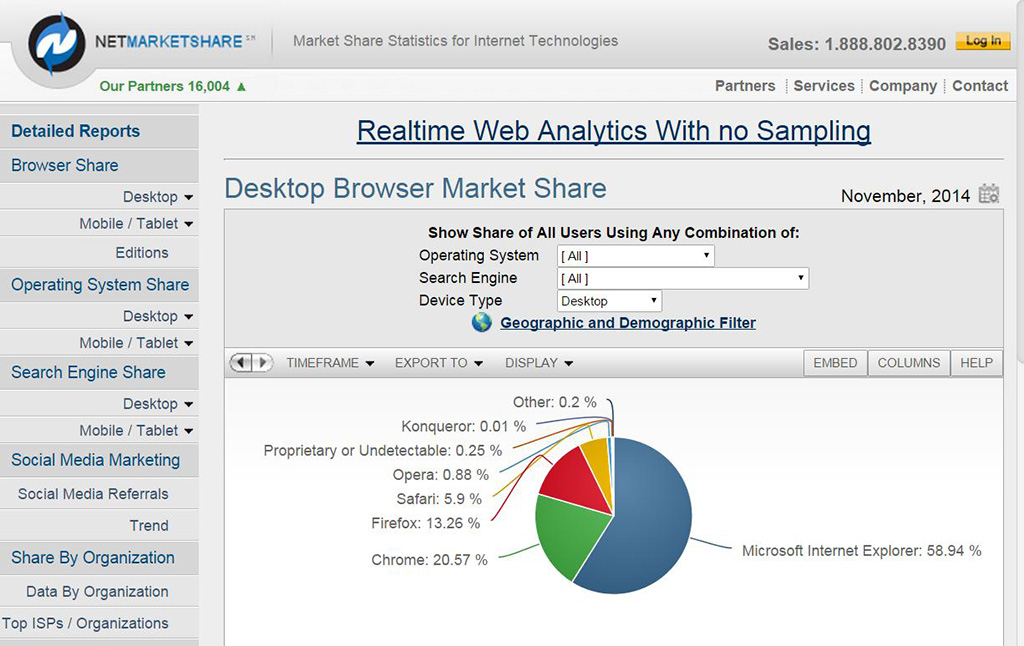Click the Sales: 1.888.802.8390 phone number

pos(856,44)
